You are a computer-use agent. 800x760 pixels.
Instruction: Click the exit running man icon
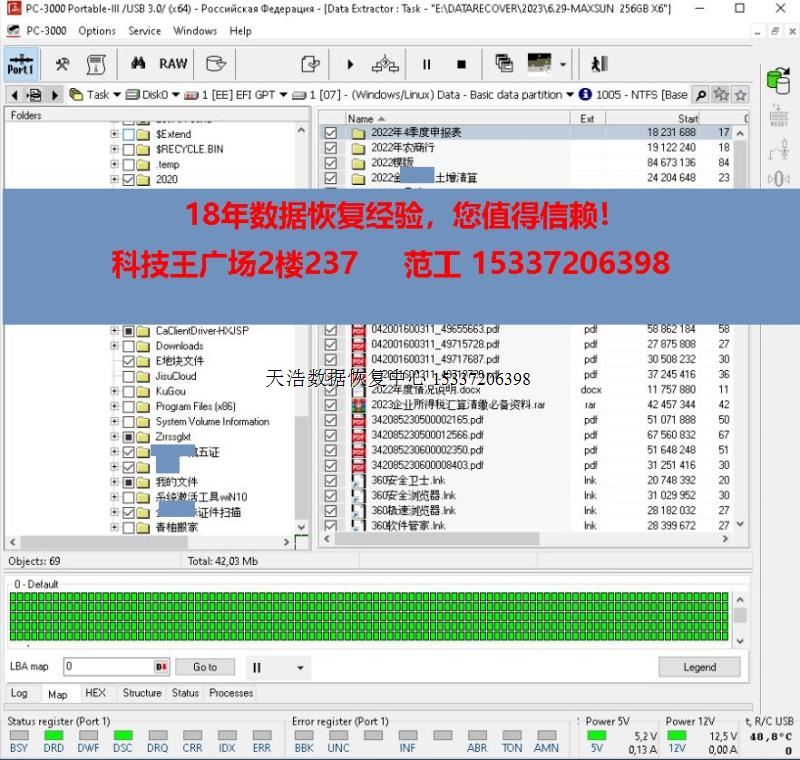coord(599,64)
